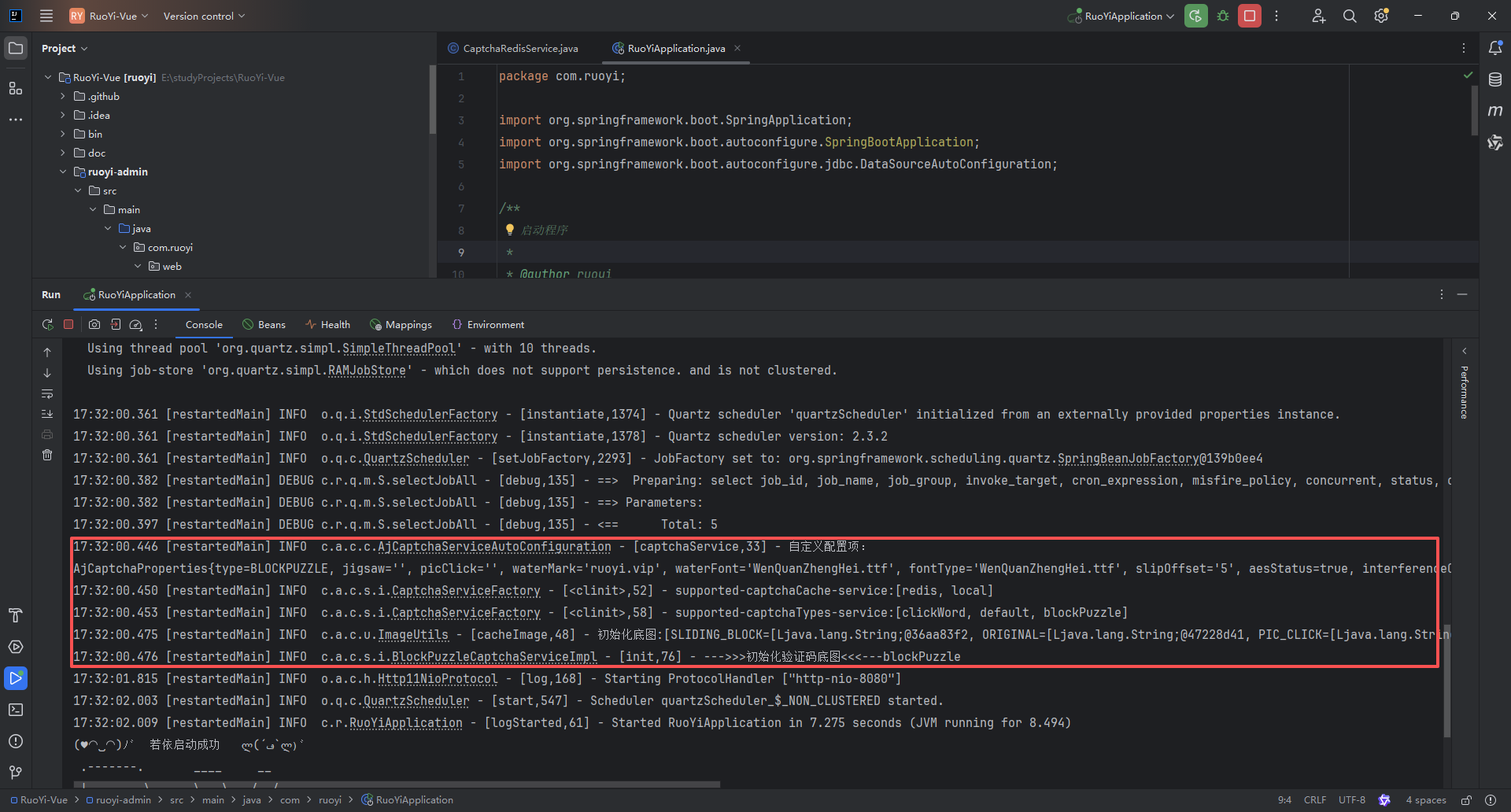
Task: Stop RuoYiApplication with the red stop button
Action: (x=1250, y=16)
